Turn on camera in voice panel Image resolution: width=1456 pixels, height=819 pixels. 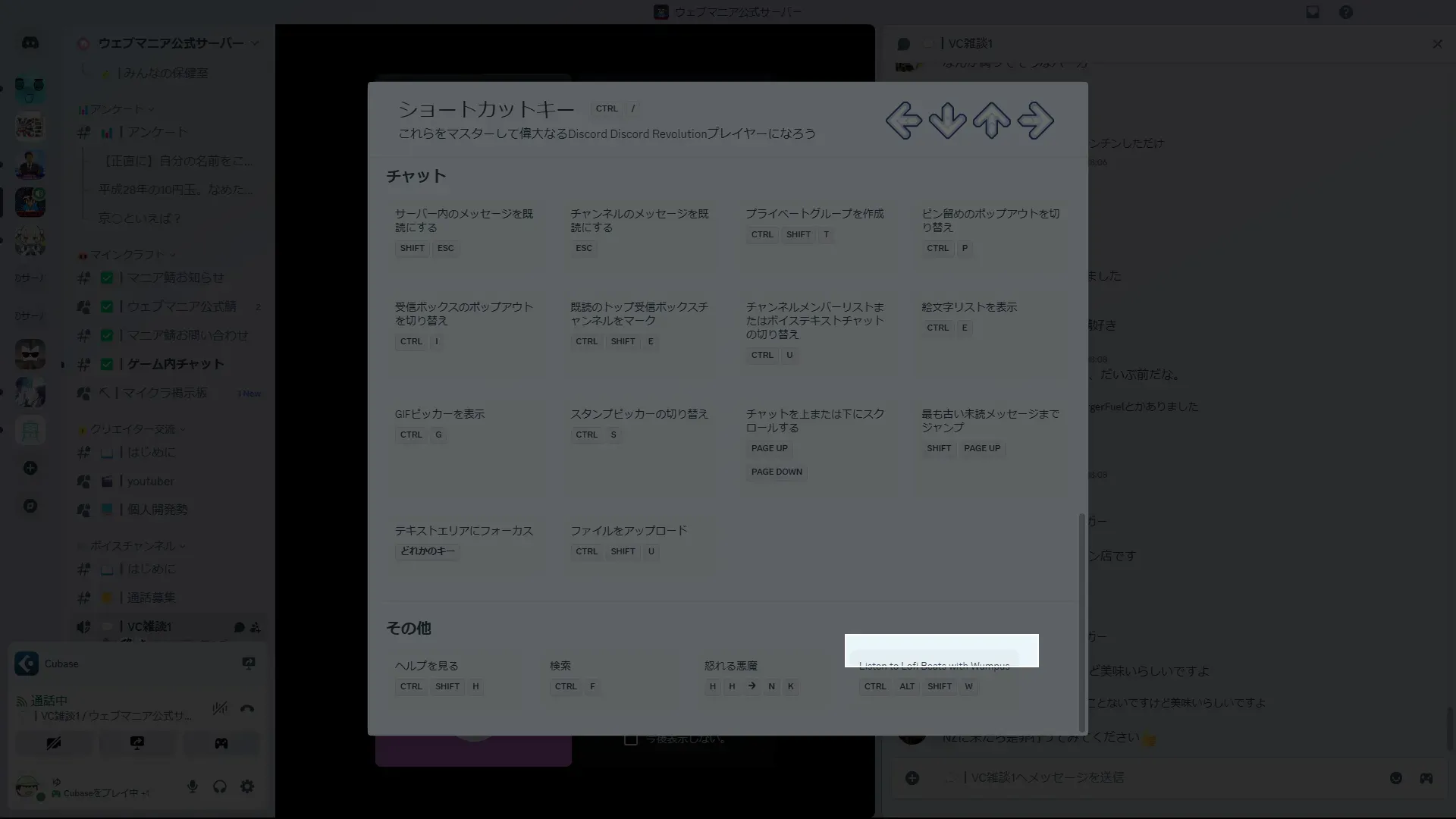(53, 743)
